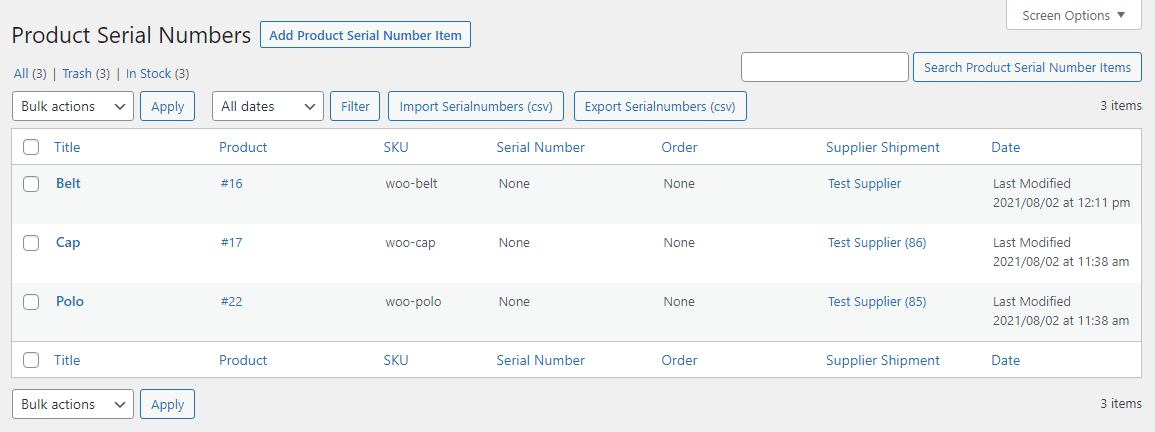
Task: Open the All dates filter dropdown
Action: click(x=268, y=106)
